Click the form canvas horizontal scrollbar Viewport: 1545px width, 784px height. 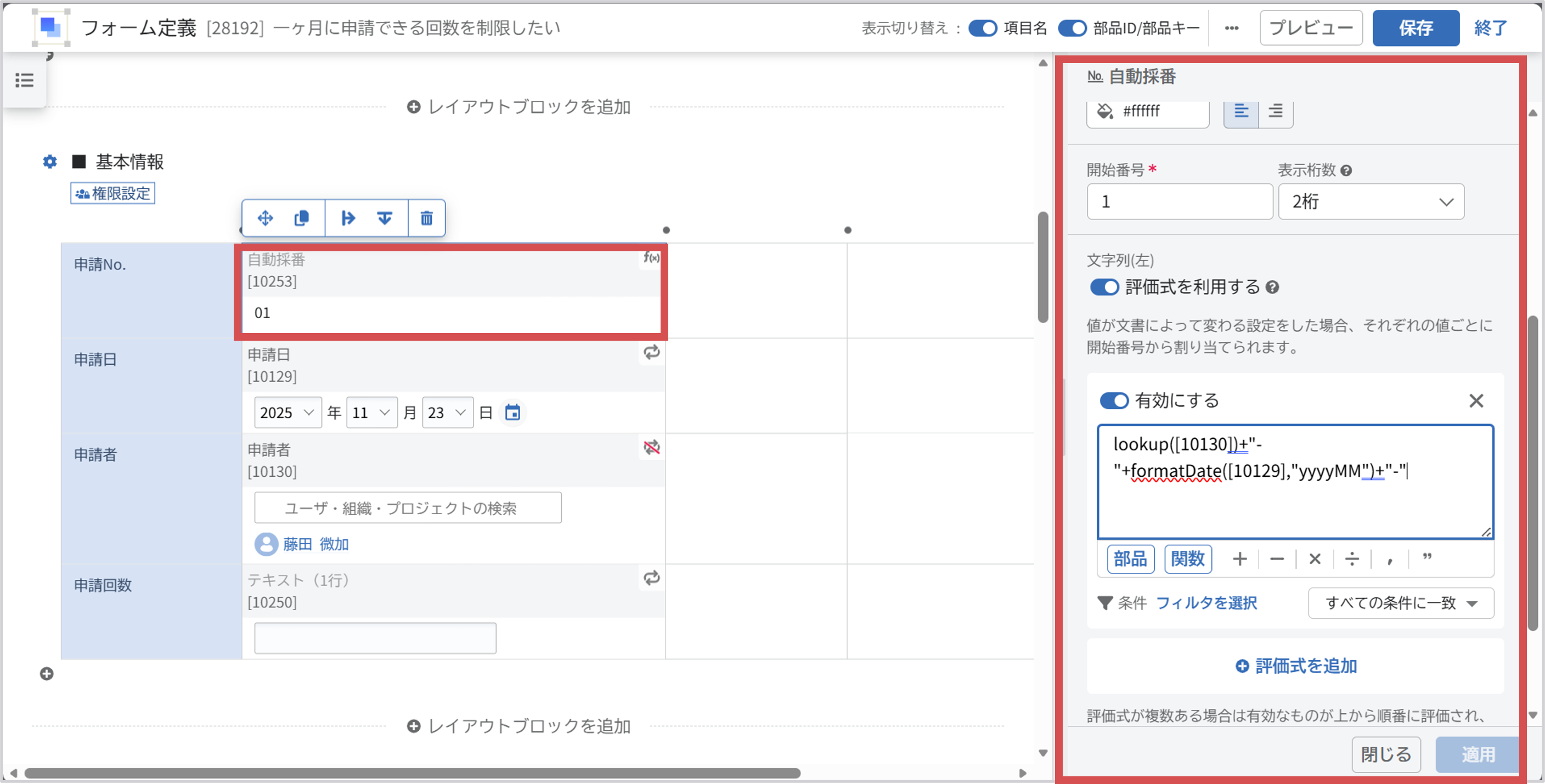[412, 772]
